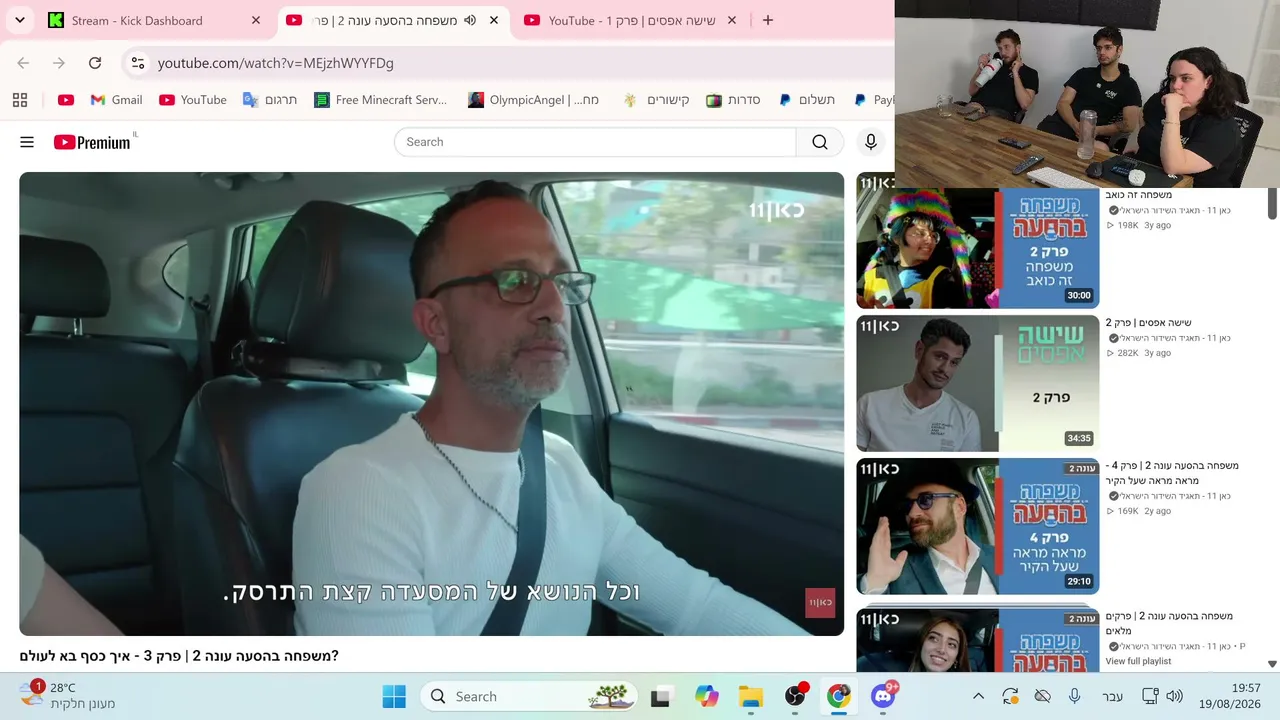Go to YouTube Premium home logo

pos(92,142)
